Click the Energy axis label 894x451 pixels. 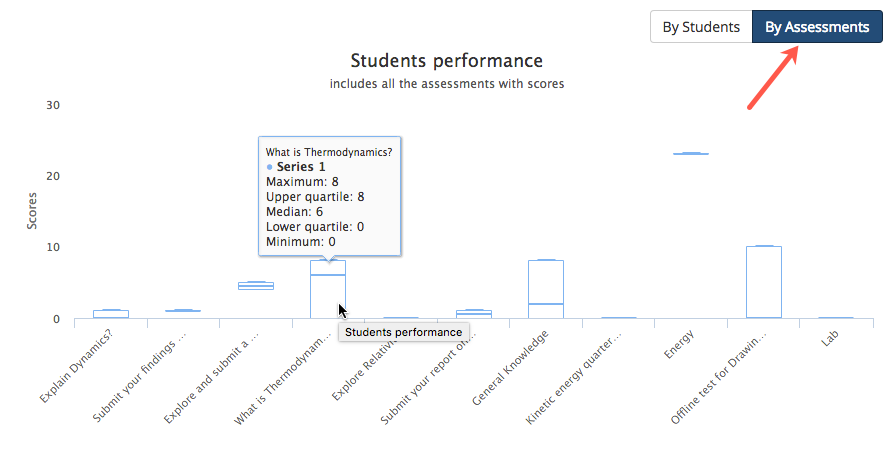[679, 344]
